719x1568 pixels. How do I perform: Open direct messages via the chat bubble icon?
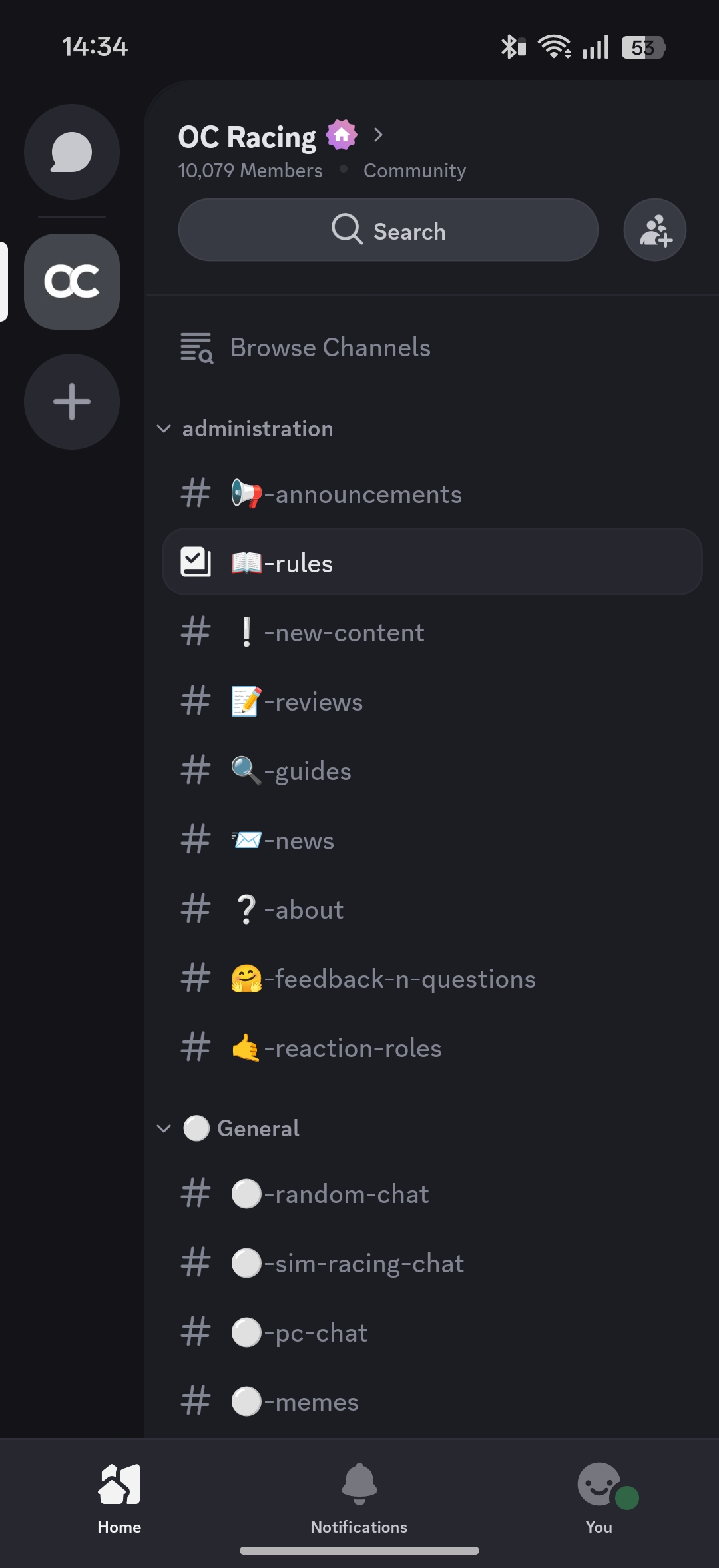(71, 151)
